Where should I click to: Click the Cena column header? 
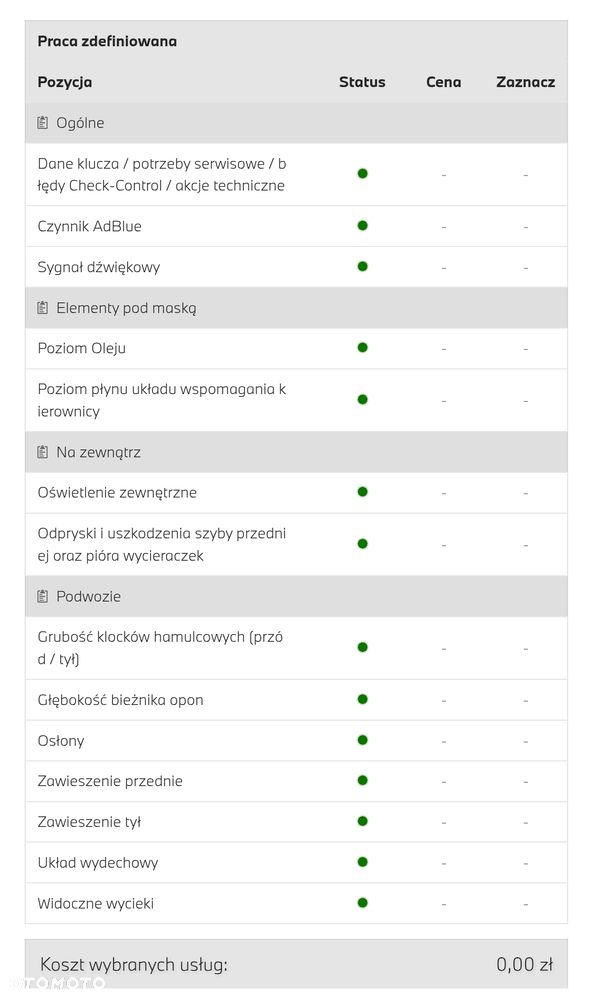pos(443,82)
